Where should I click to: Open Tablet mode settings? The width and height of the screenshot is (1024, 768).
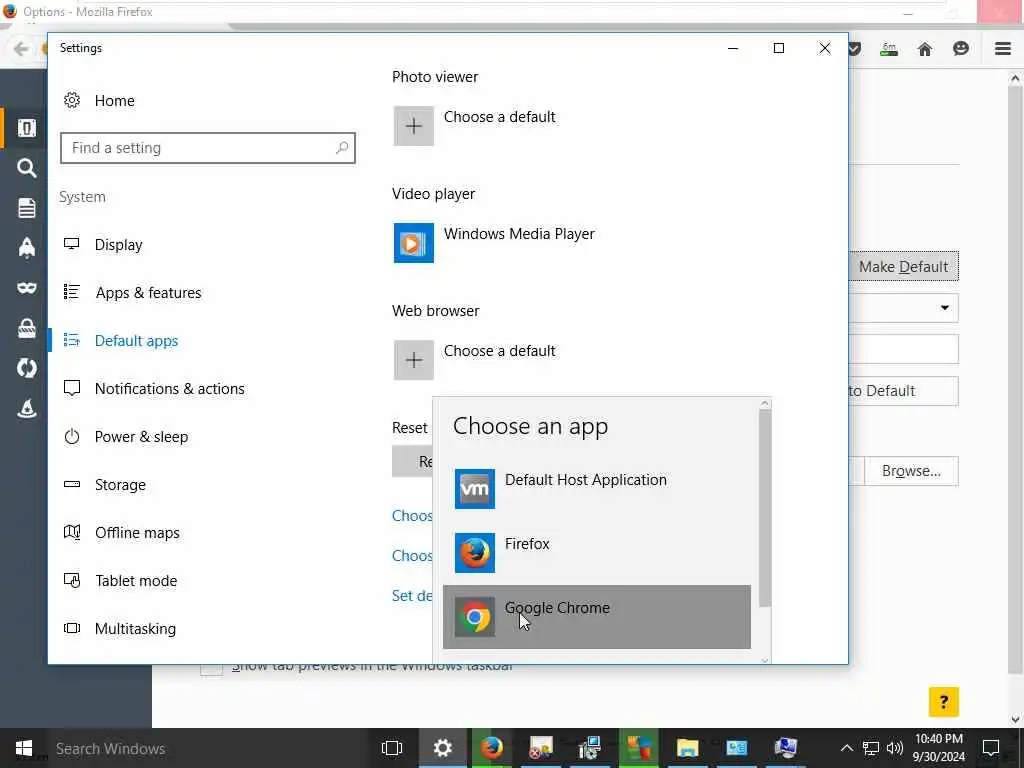tap(136, 581)
